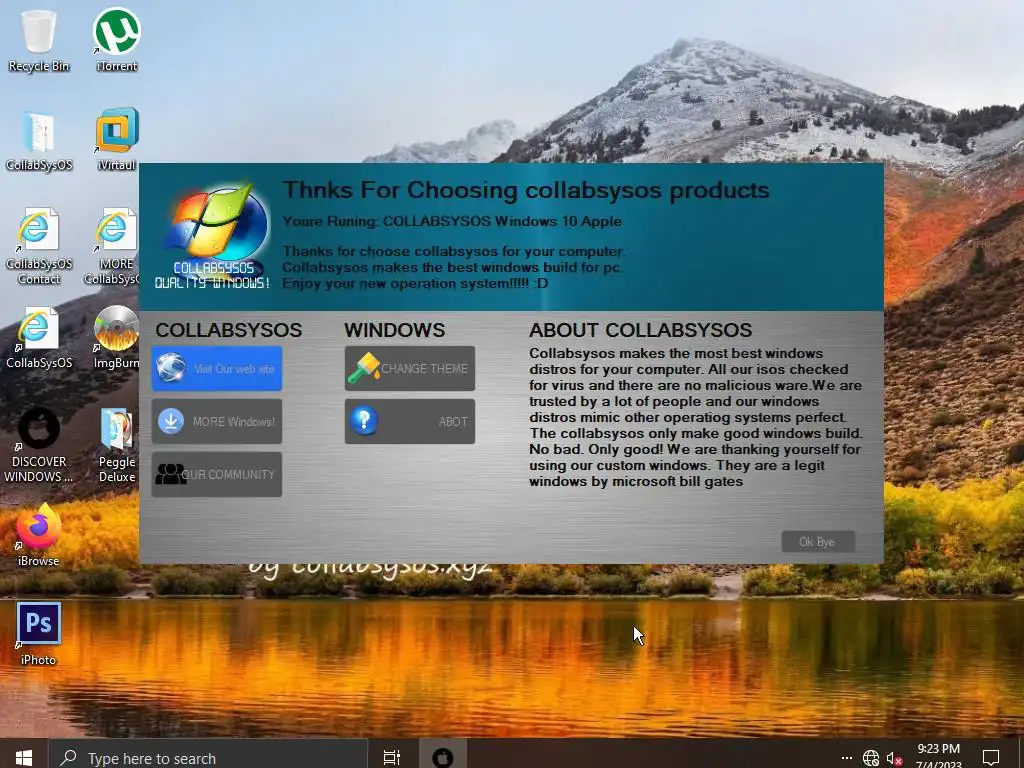Click the apple app taskbar icon
Screen dimensions: 1024x768
[443, 756]
